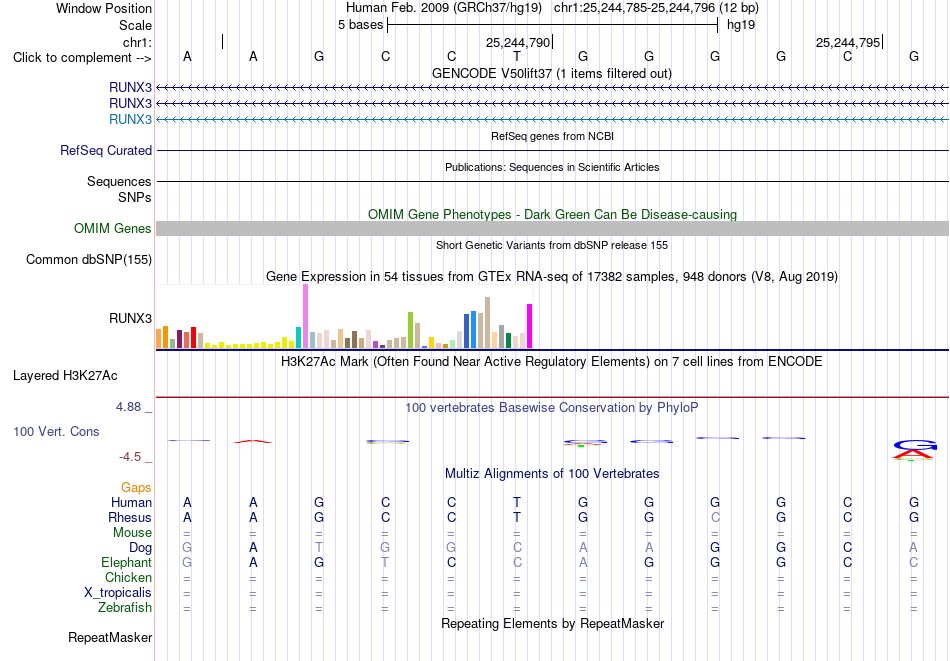Click the tallest violet bar in GTEx chart
This screenshot has height=661, width=950.
[x=305, y=316]
